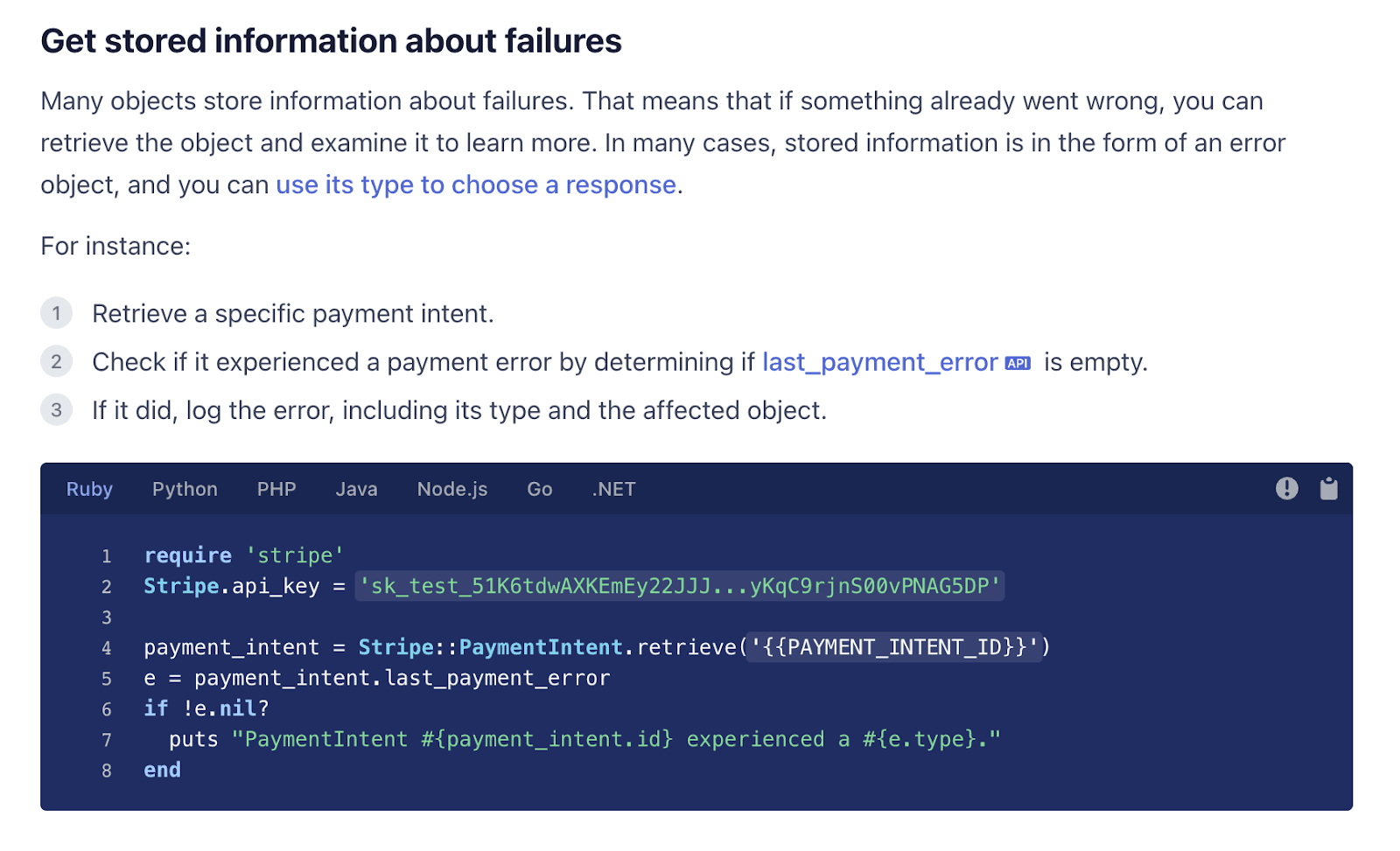Select the PHP language tab
Image resolution: width=1400 pixels, height=851 pixels.
276,489
